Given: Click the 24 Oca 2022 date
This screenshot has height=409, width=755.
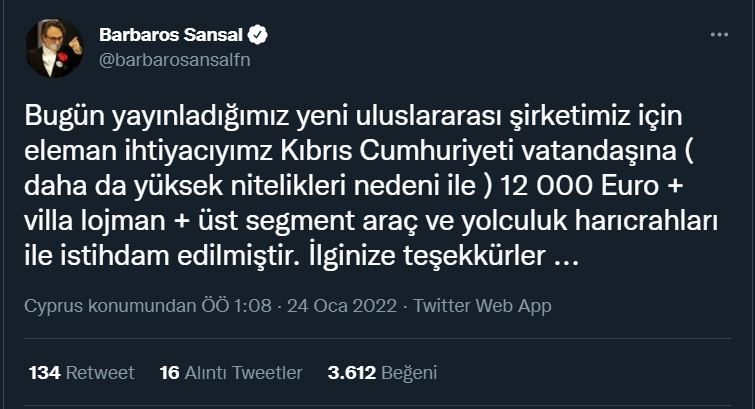Looking at the screenshot, I should [338, 306].
